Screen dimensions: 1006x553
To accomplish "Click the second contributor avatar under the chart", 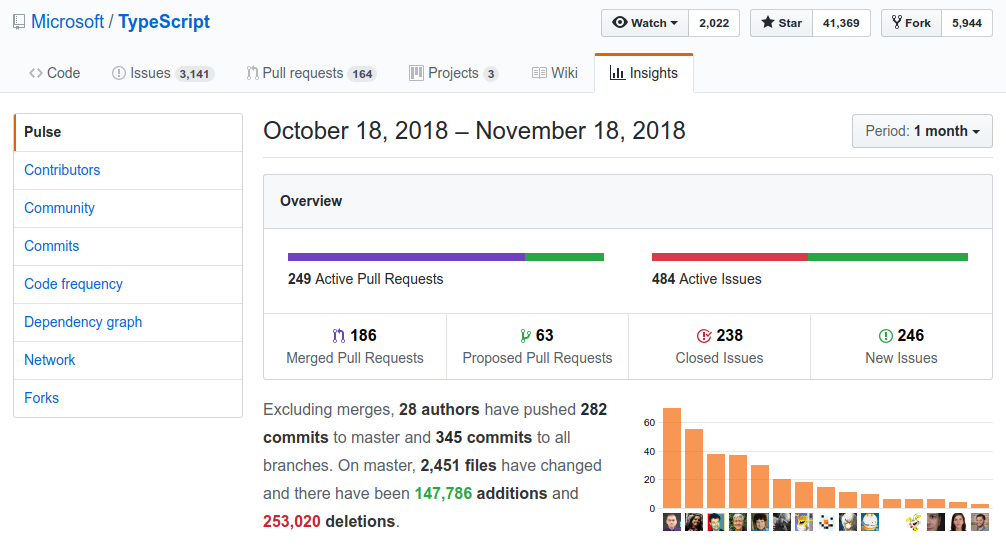I will pyautogui.click(x=694, y=522).
